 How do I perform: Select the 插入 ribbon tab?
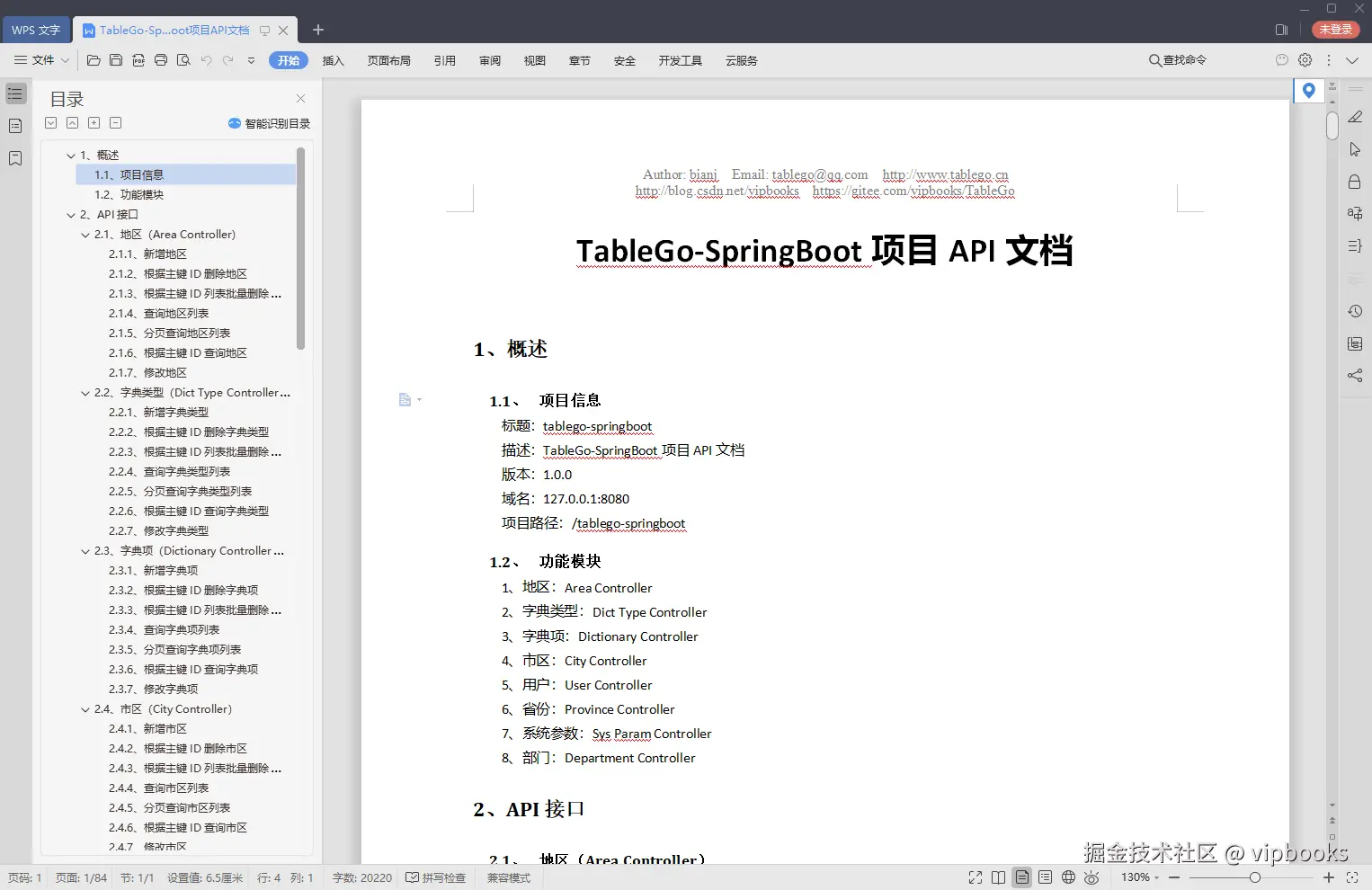click(334, 60)
